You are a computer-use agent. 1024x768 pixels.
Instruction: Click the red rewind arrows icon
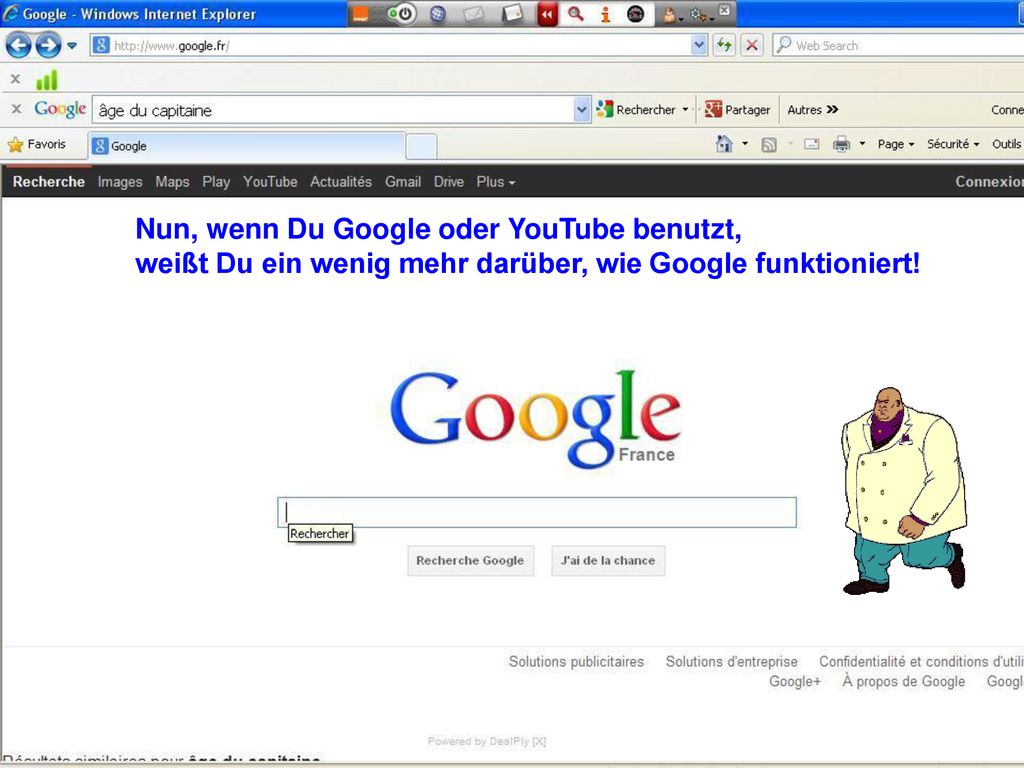point(547,14)
